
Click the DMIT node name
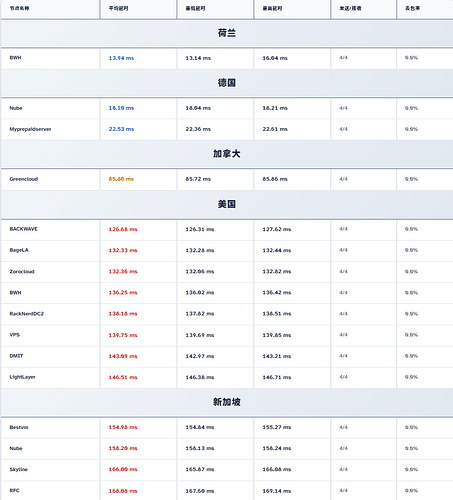click(16, 356)
